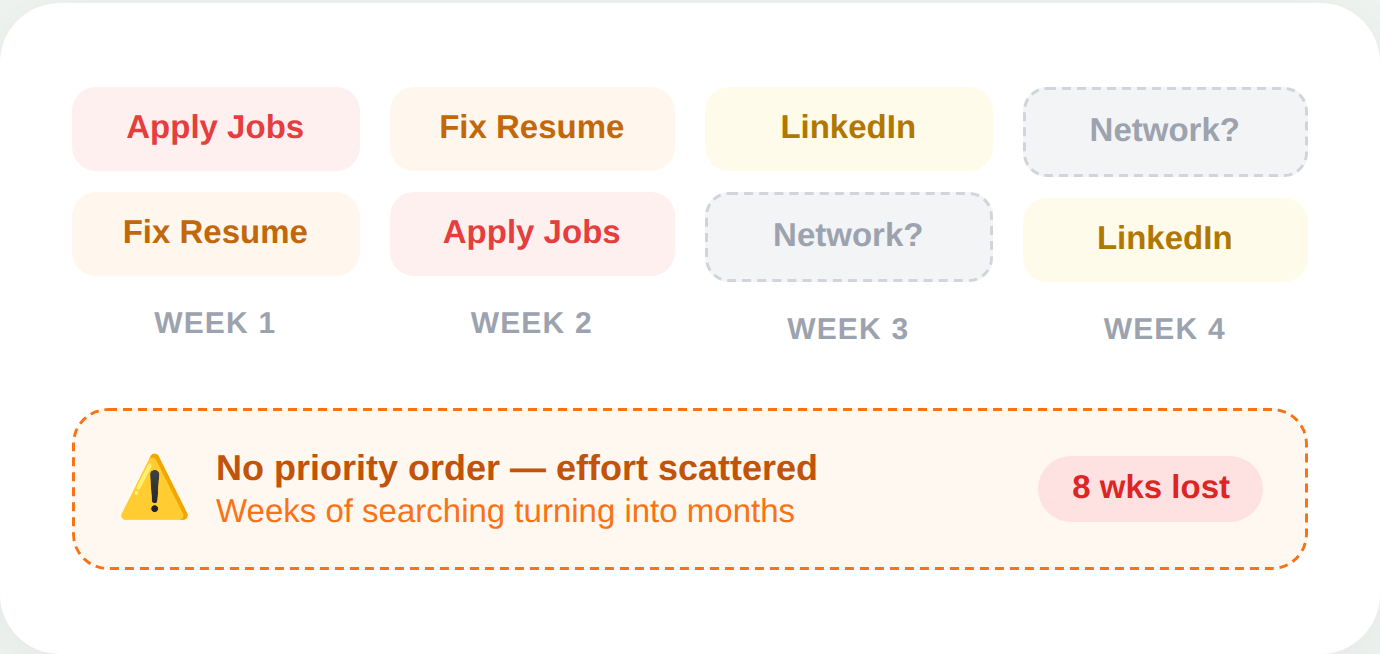Select the Fix Resume card above Week 1
This screenshot has height=654, width=1380.
[215, 233]
